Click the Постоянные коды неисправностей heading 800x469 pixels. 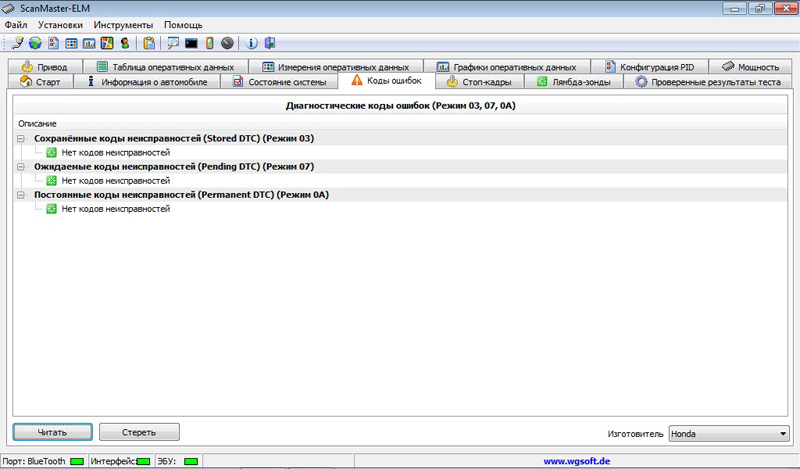pyautogui.click(x=182, y=194)
